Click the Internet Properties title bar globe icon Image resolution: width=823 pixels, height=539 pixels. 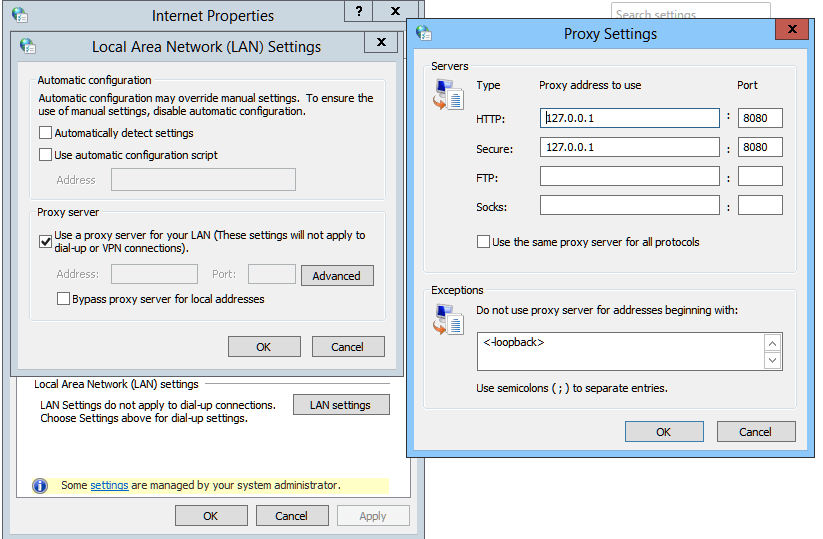(x=19, y=15)
